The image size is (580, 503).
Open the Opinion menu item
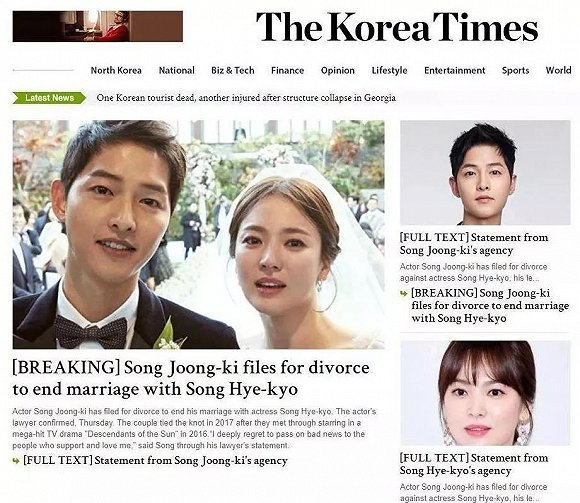click(x=338, y=70)
